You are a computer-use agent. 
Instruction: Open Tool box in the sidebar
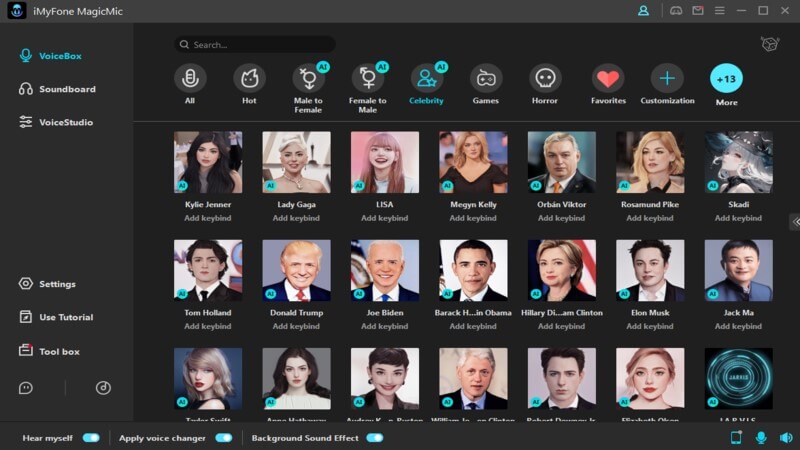[x=49, y=351]
